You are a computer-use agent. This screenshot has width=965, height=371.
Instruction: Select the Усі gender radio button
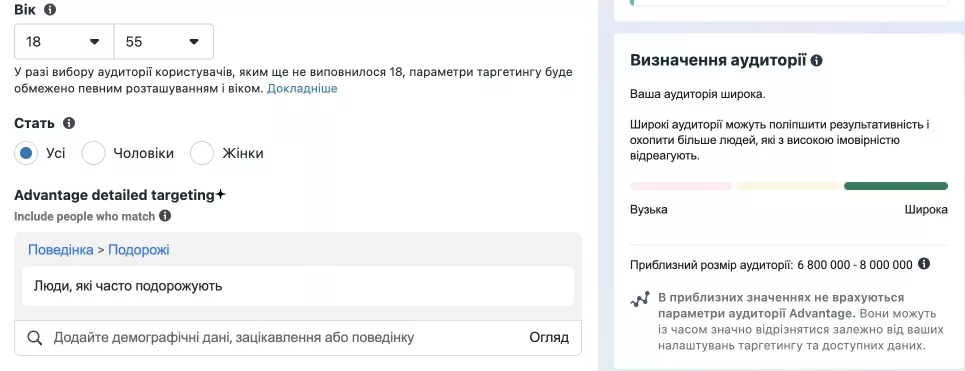pyautogui.click(x=26, y=153)
